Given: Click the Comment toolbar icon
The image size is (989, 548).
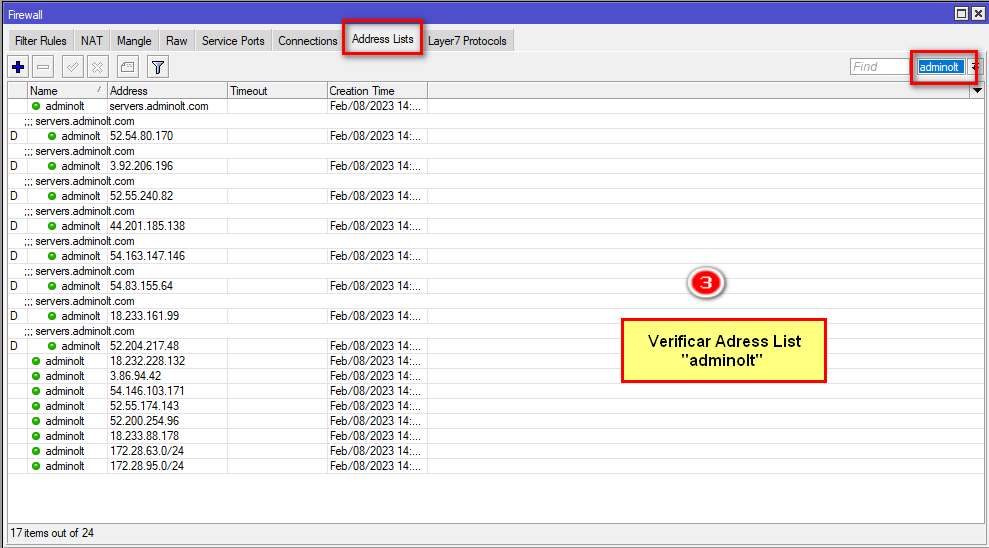Looking at the screenshot, I should pos(127,67).
